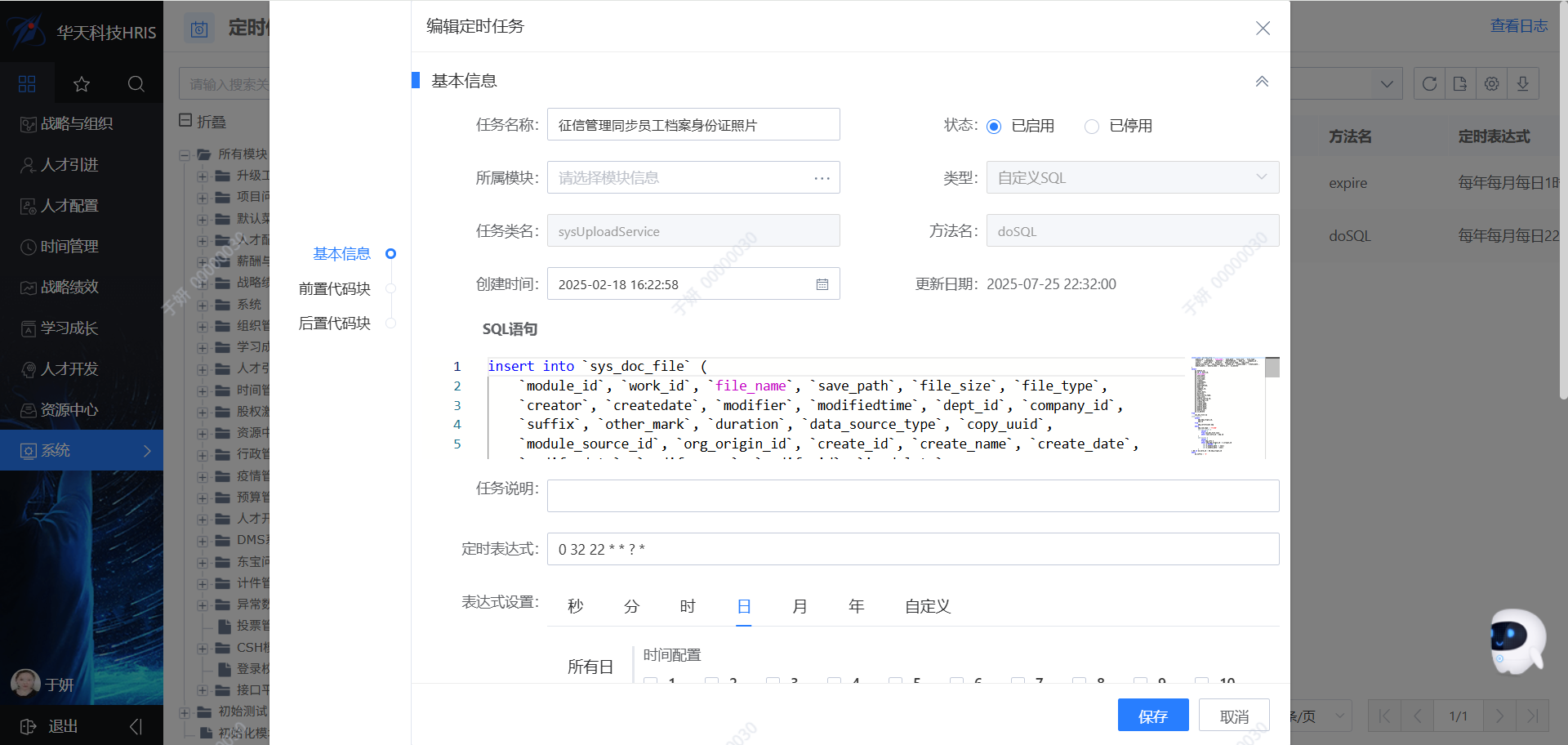Open the 类型 dropdown showing 自定义SQL
The height and width of the screenshot is (745, 1568).
(x=1132, y=177)
